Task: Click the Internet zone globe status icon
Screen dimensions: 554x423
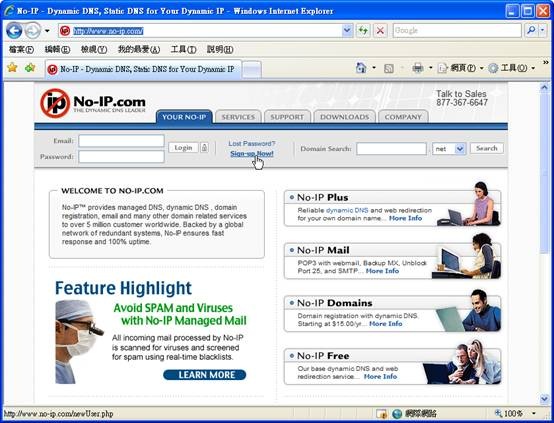Action: [397, 413]
